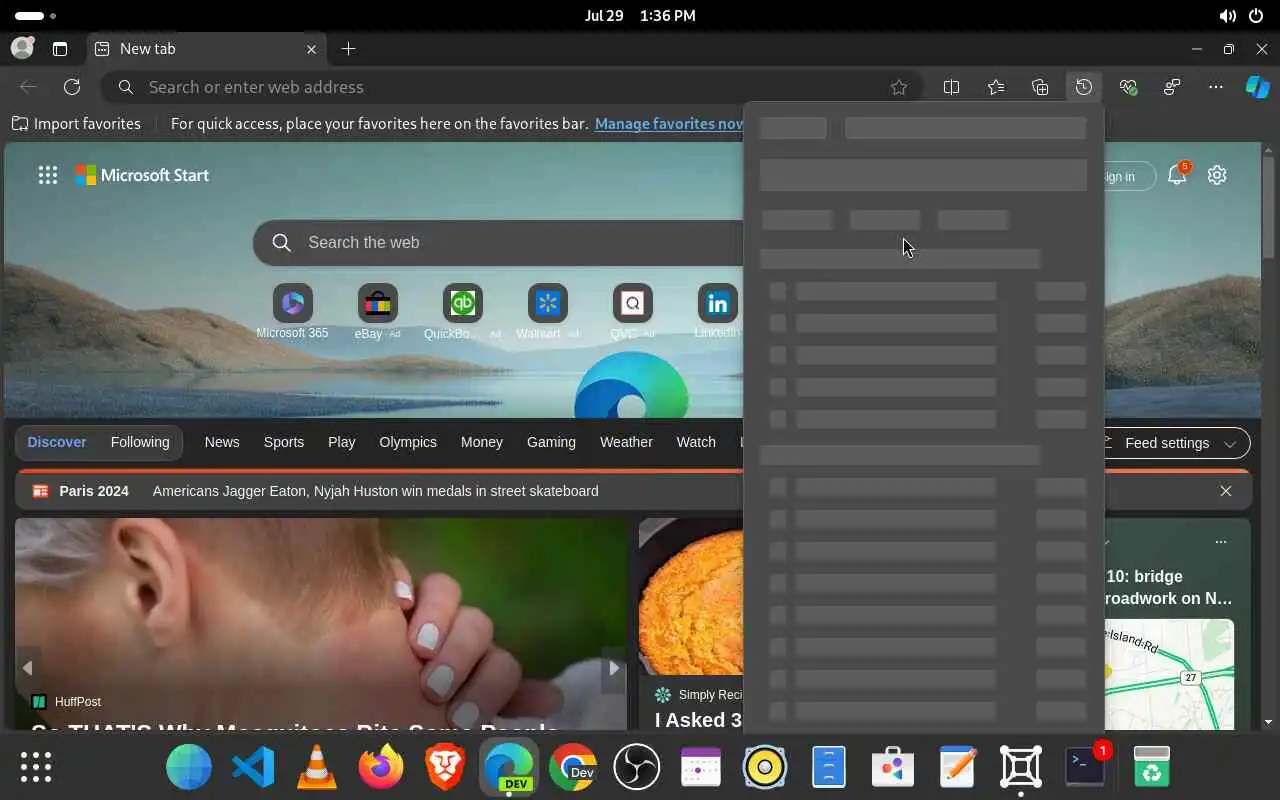Image resolution: width=1280 pixels, height=800 pixels.
Task: Dismiss the Paris 2024 banner
Action: (1226, 491)
